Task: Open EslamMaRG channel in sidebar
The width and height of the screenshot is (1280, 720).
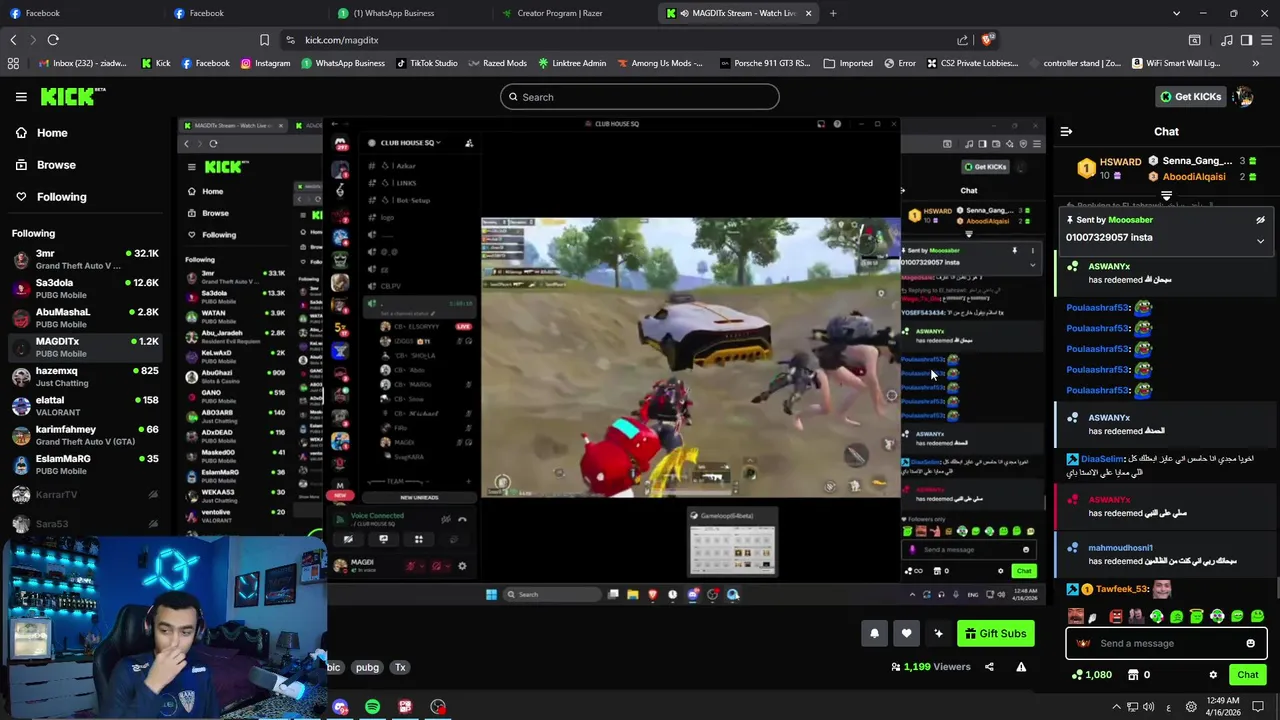Action: (85, 464)
